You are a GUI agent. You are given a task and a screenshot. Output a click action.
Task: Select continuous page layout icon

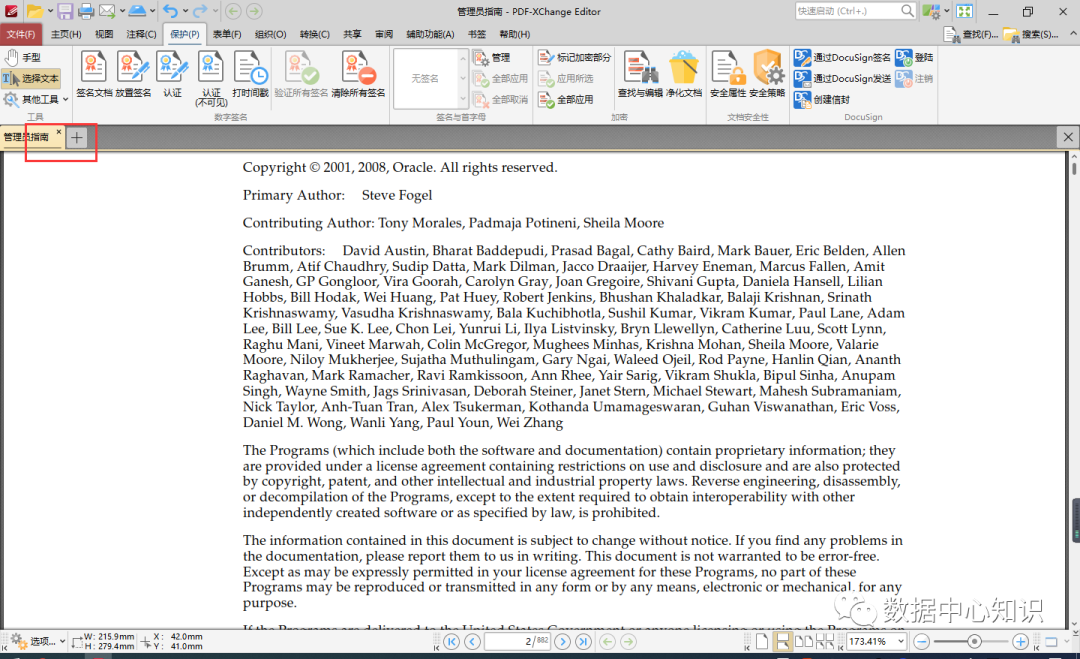[782, 642]
